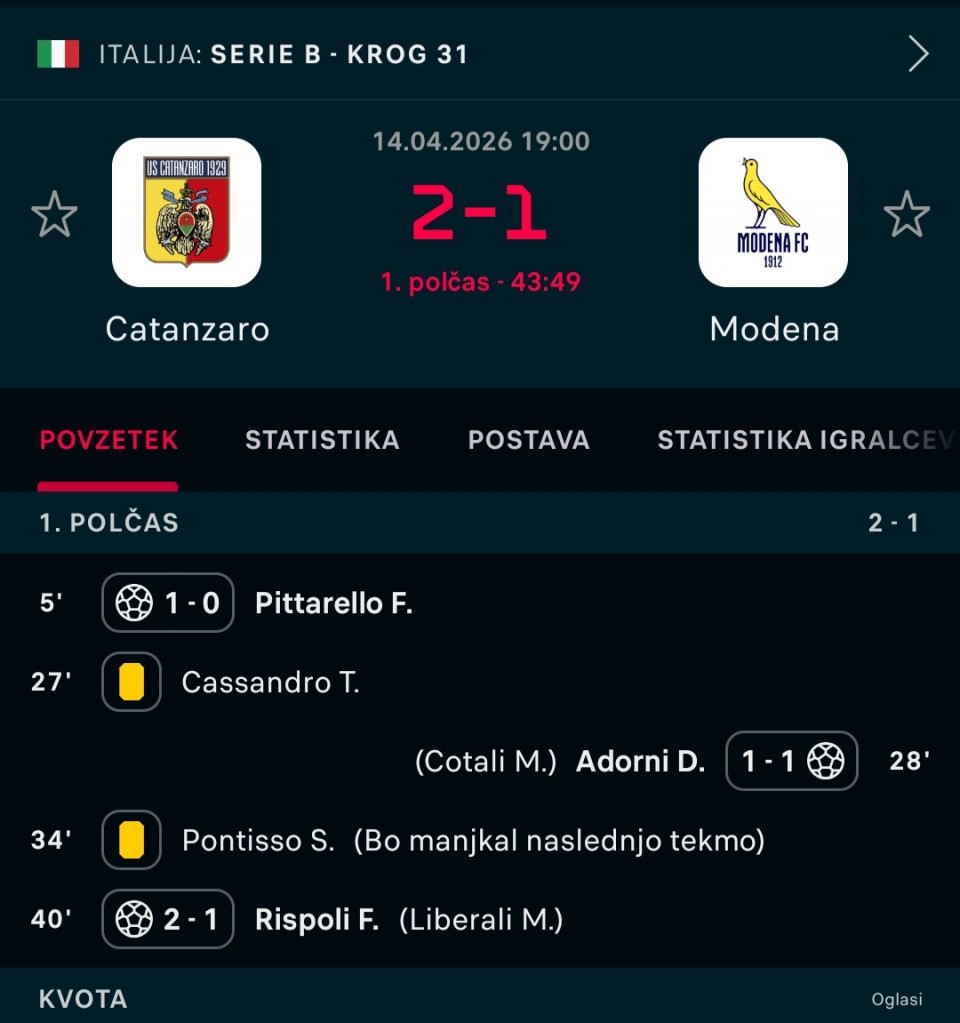Click the Italian flag icon

[58, 54]
